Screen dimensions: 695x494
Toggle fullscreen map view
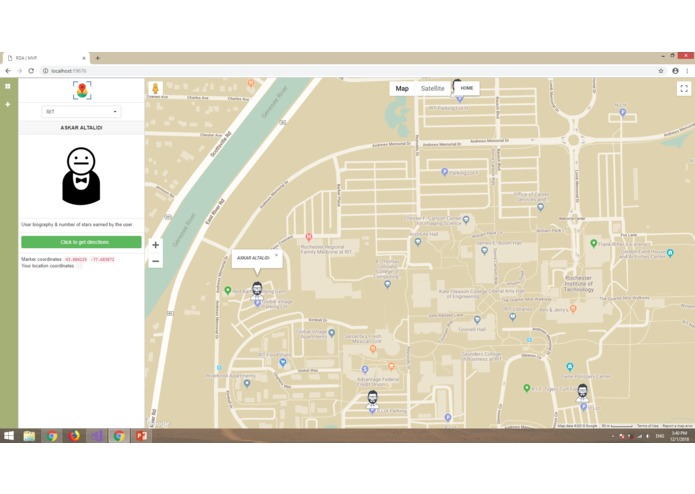(x=684, y=89)
